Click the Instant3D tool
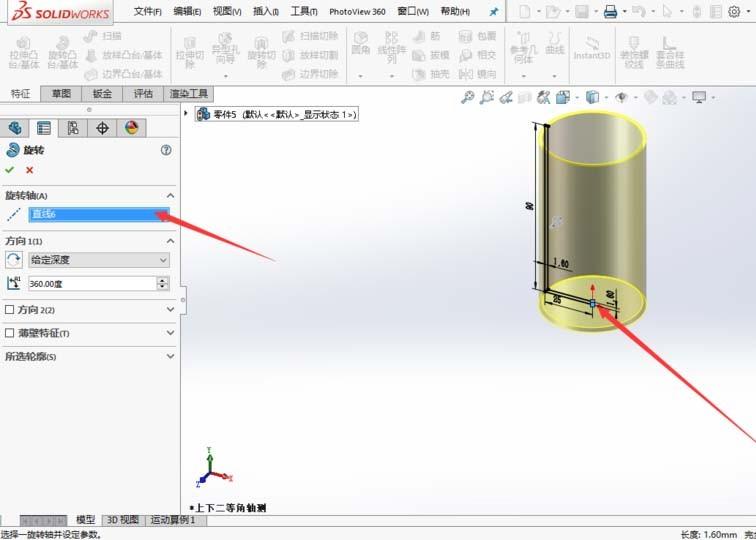The image size is (756, 540). (x=592, y=48)
